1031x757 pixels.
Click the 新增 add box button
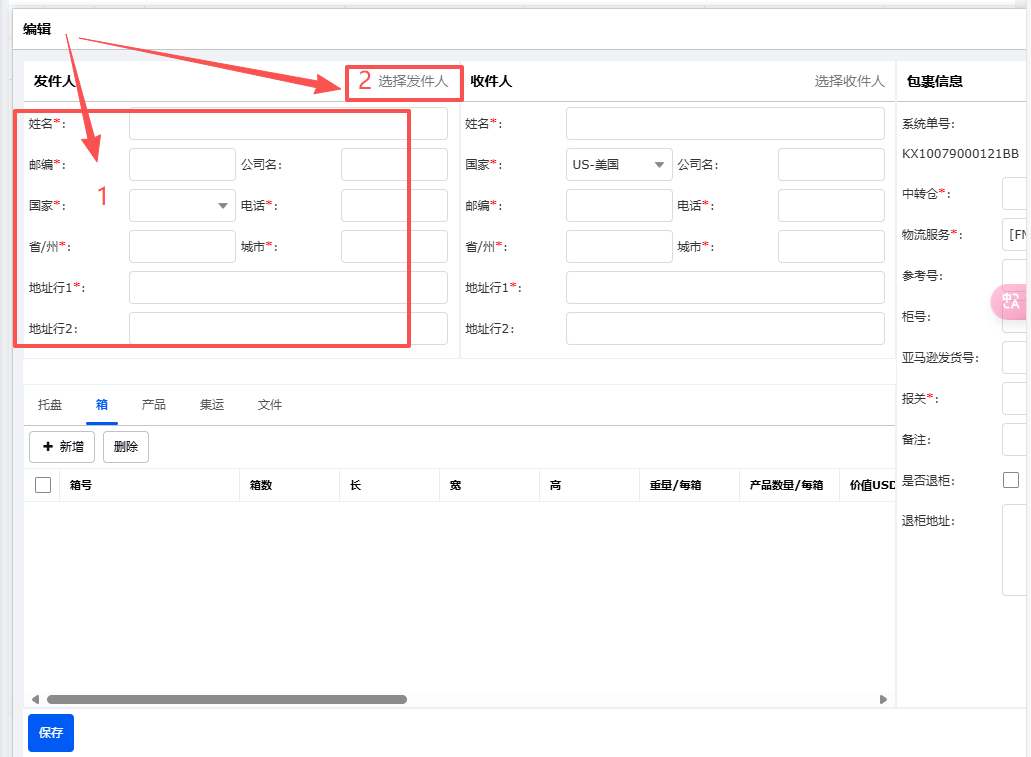[x=62, y=447]
